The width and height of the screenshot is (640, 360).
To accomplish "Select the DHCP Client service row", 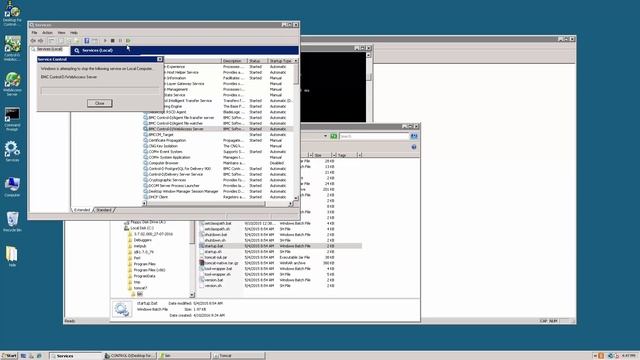I will tap(218, 197).
